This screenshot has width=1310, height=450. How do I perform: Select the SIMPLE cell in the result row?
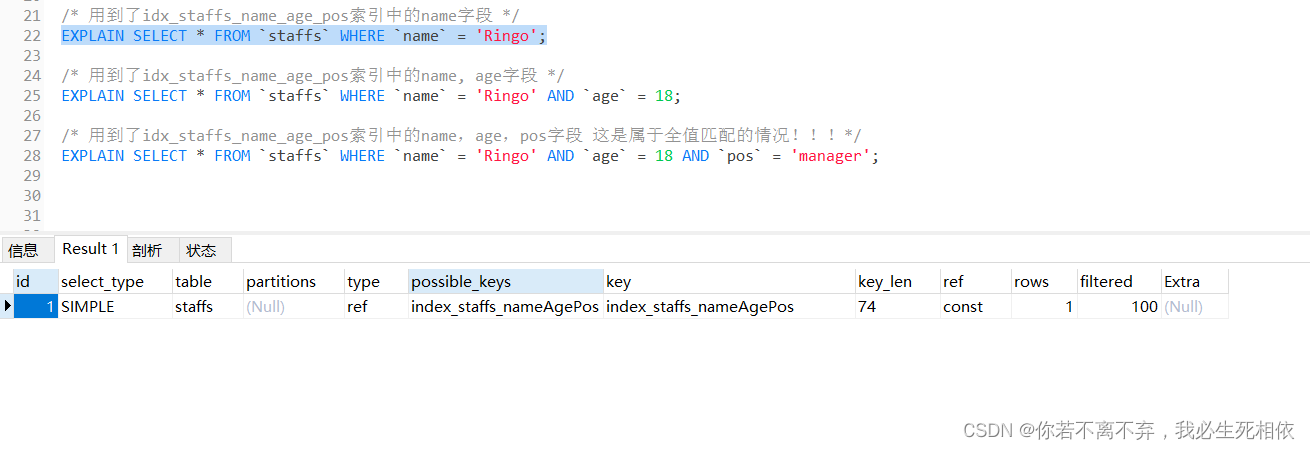pos(115,307)
